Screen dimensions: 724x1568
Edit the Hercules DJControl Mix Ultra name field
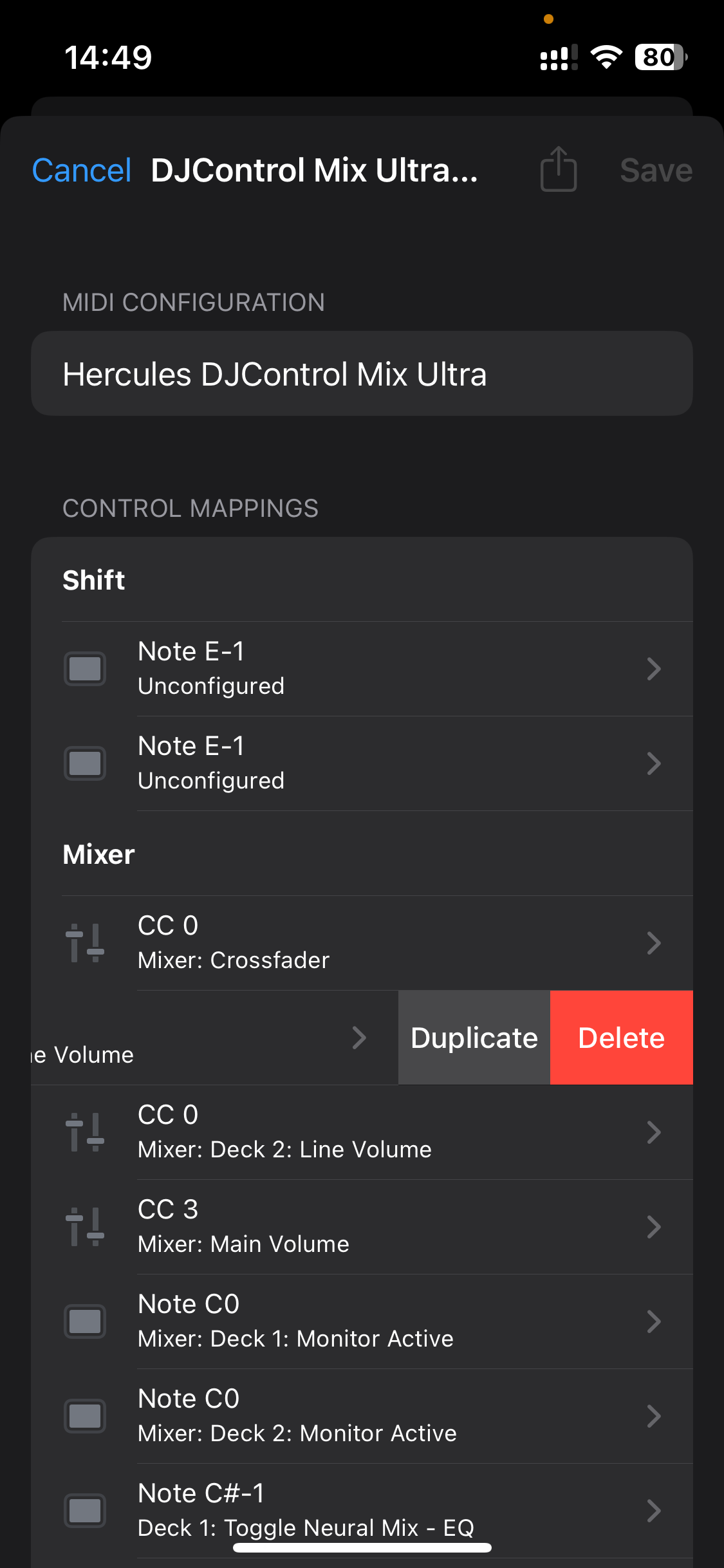[362, 373]
